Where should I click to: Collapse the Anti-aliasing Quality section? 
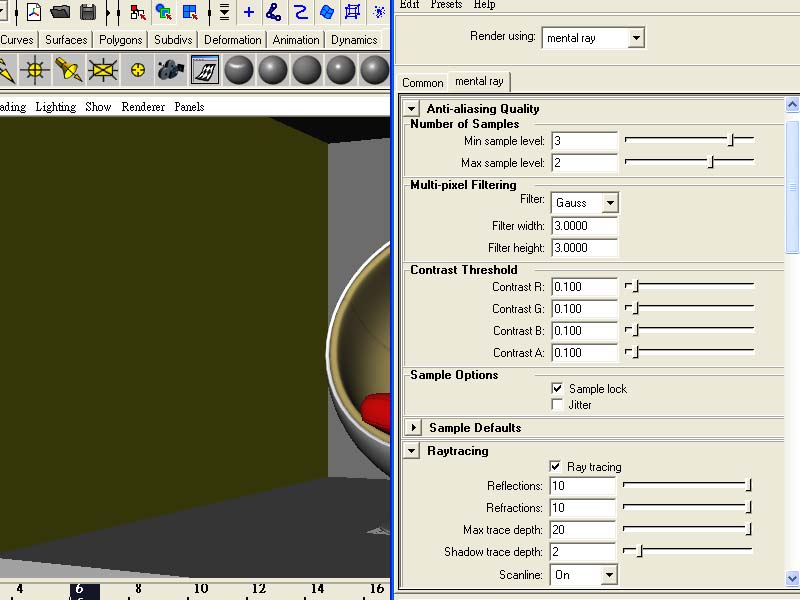tap(411, 108)
